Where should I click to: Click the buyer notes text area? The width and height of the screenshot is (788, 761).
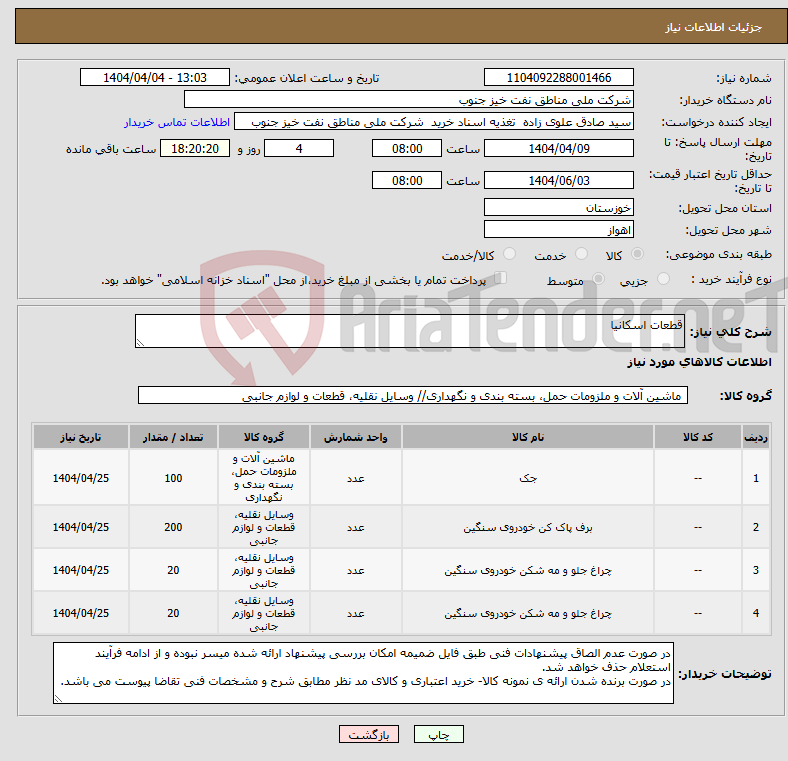click(x=363, y=673)
